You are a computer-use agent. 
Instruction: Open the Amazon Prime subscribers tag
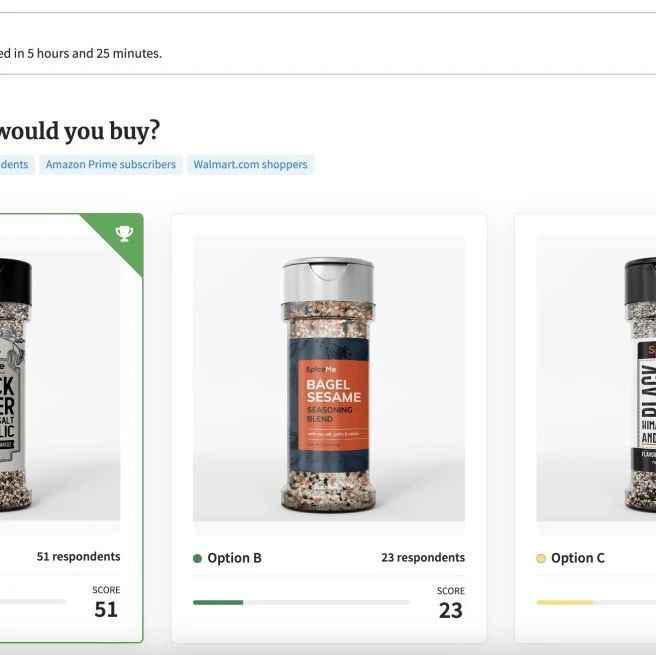click(111, 164)
